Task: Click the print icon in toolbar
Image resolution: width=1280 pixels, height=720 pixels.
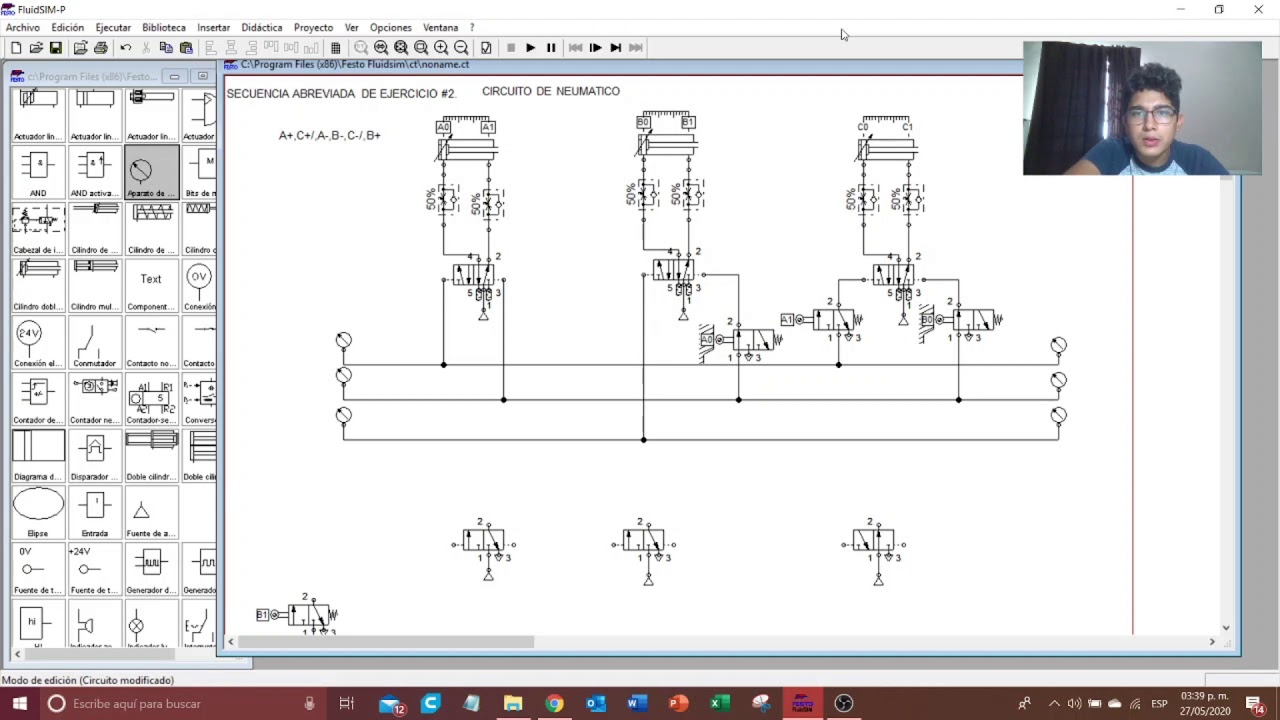Action: pyautogui.click(x=100, y=47)
